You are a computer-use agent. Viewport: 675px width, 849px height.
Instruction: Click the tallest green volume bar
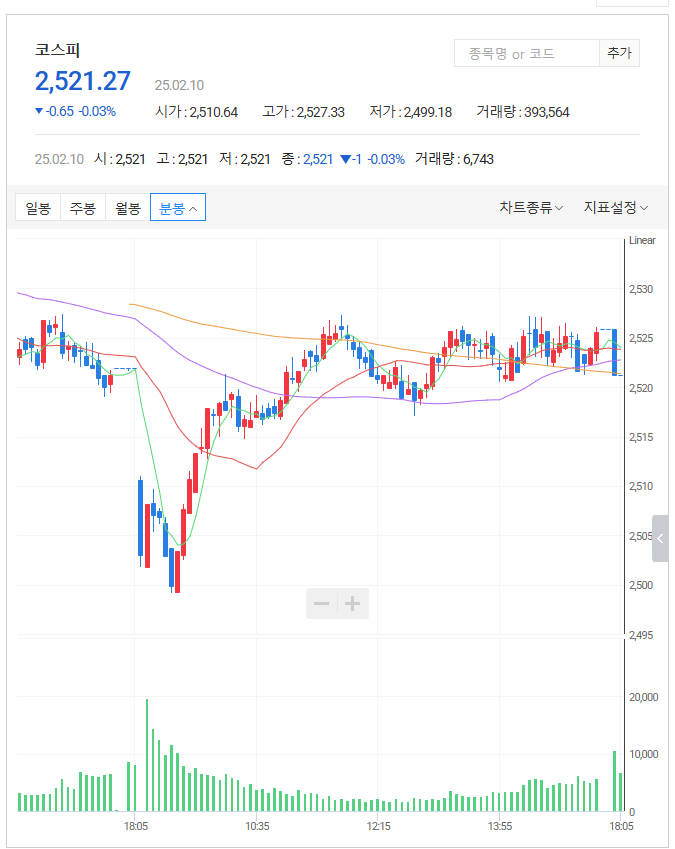(x=147, y=755)
